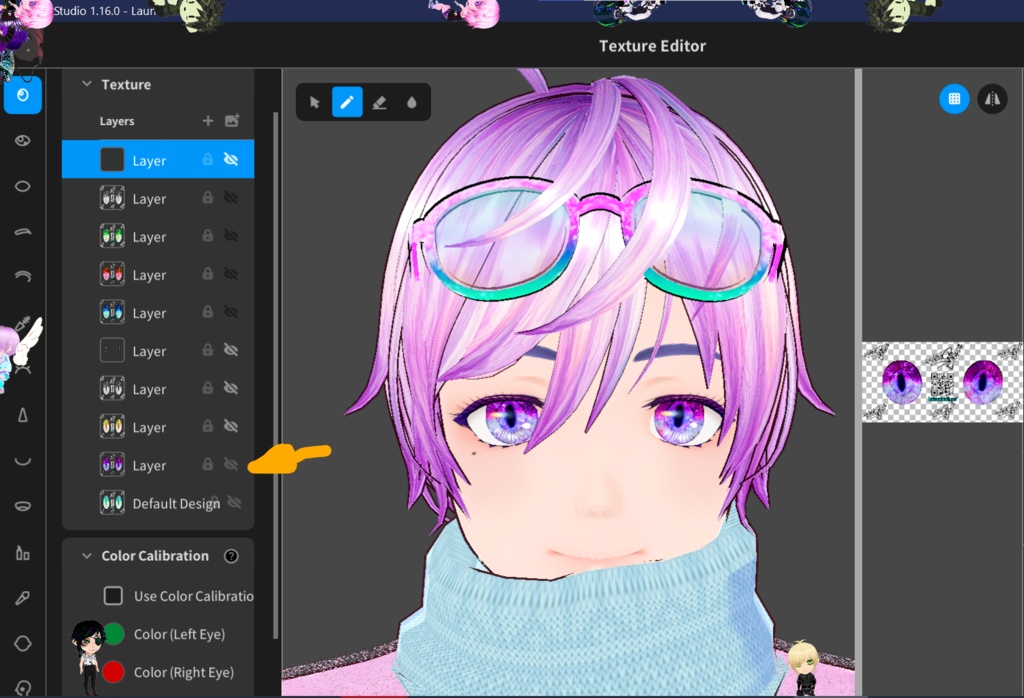Show the Default Design layer

[x=235, y=503]
